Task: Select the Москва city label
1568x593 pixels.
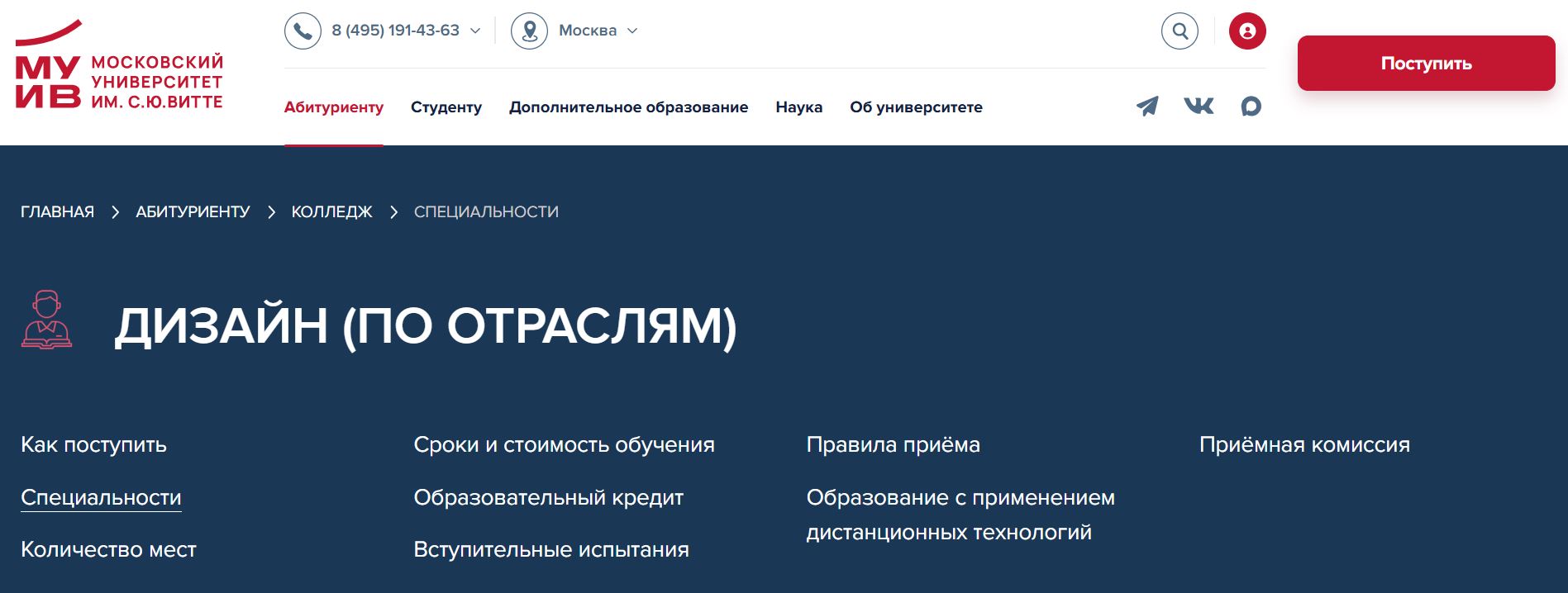Action: point(588,31)
